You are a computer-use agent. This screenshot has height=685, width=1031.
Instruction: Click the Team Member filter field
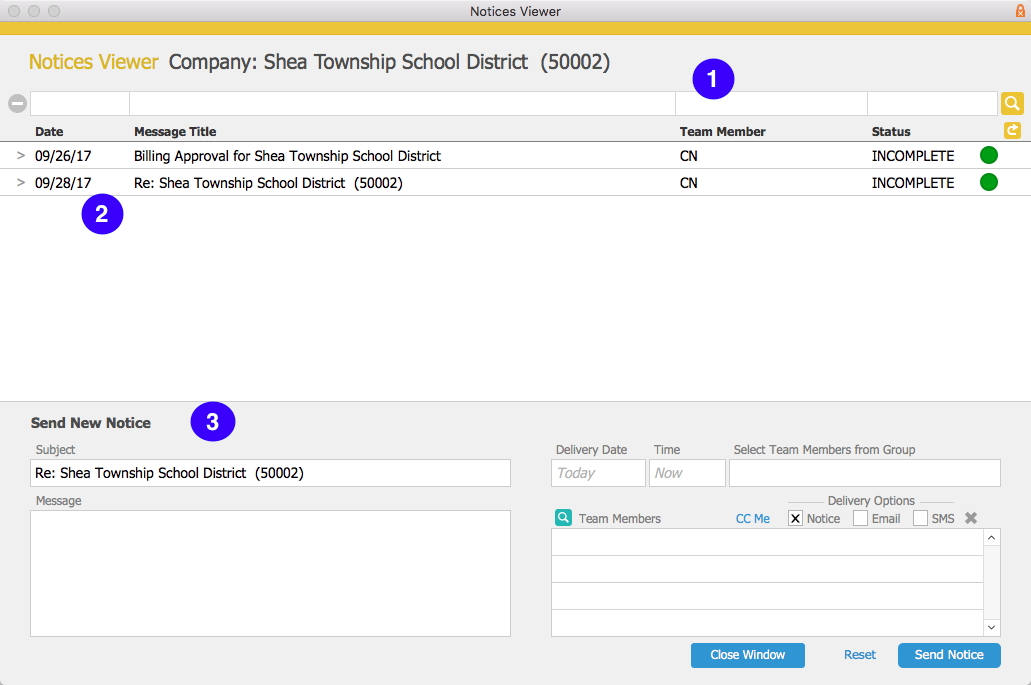pyautogui.click(x=771, y=103)
